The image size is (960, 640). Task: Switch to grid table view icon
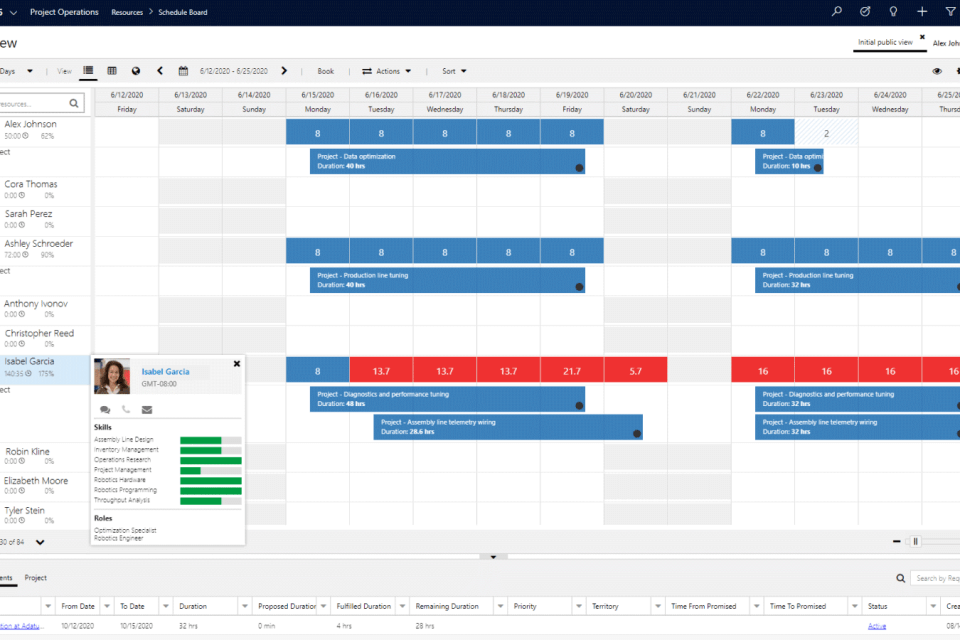pyautogui.click(x=112, y=71)
